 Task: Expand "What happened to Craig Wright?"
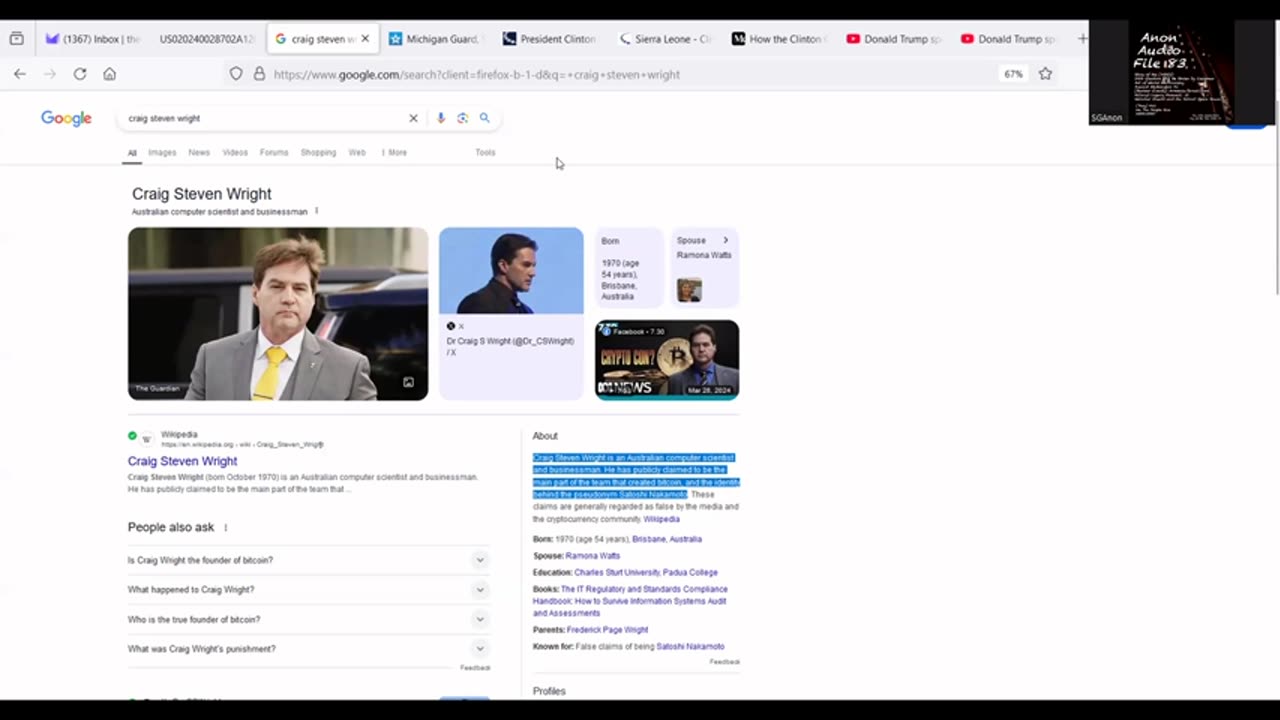coord(307,590)
